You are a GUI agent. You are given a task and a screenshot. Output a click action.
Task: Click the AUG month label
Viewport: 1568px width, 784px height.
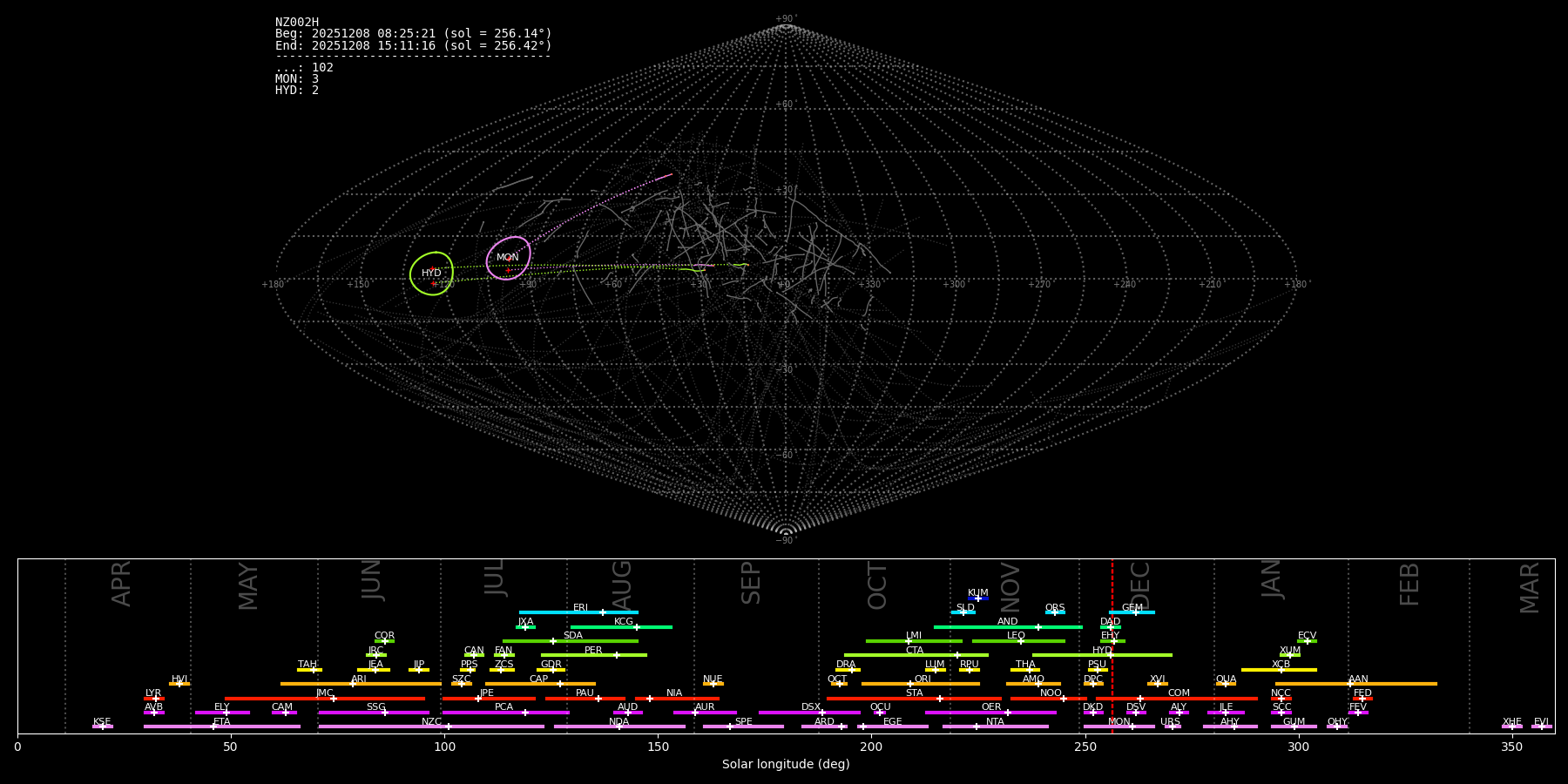tap(622, 585)
